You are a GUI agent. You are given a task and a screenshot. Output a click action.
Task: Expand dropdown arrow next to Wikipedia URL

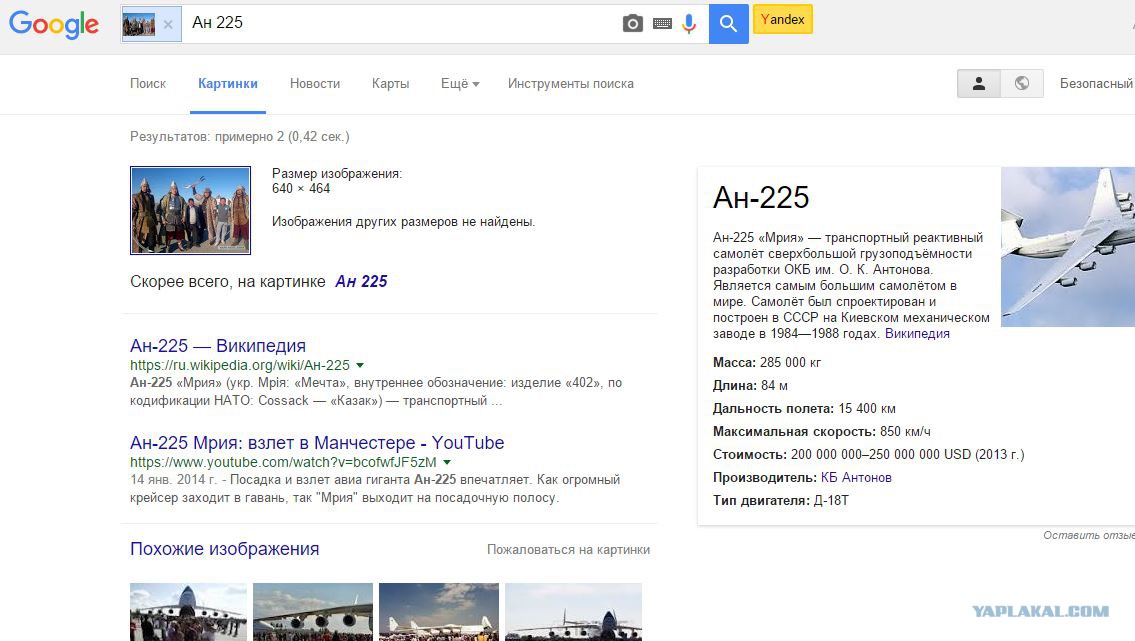click(360, 365)
